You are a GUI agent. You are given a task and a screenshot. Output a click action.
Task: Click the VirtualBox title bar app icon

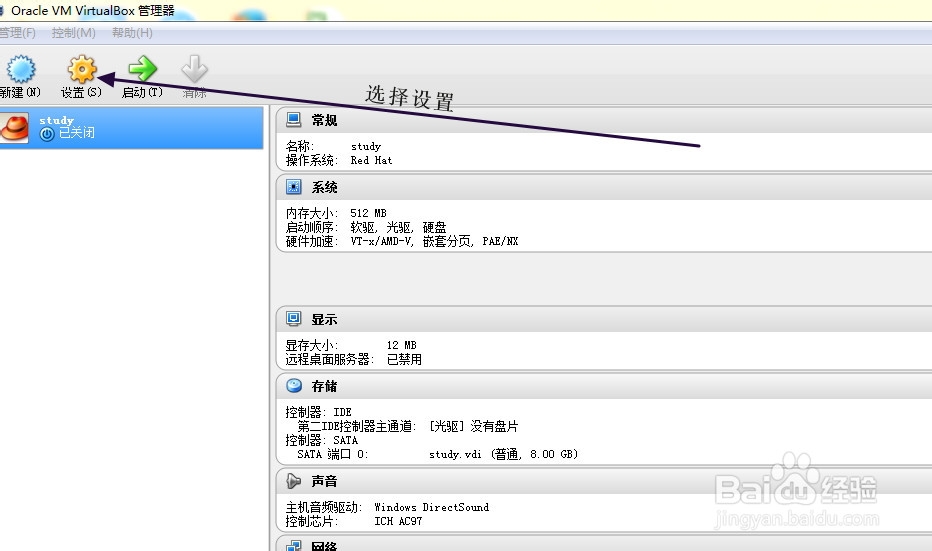[x=2, y=11]
